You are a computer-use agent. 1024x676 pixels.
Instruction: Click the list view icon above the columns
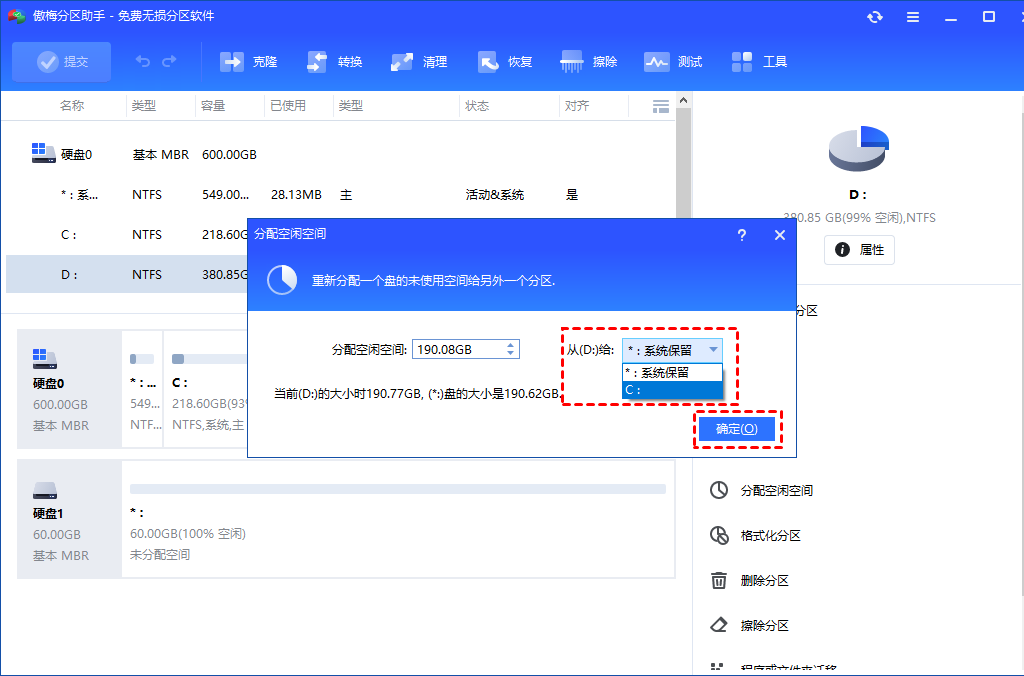(x=660, y=105)
